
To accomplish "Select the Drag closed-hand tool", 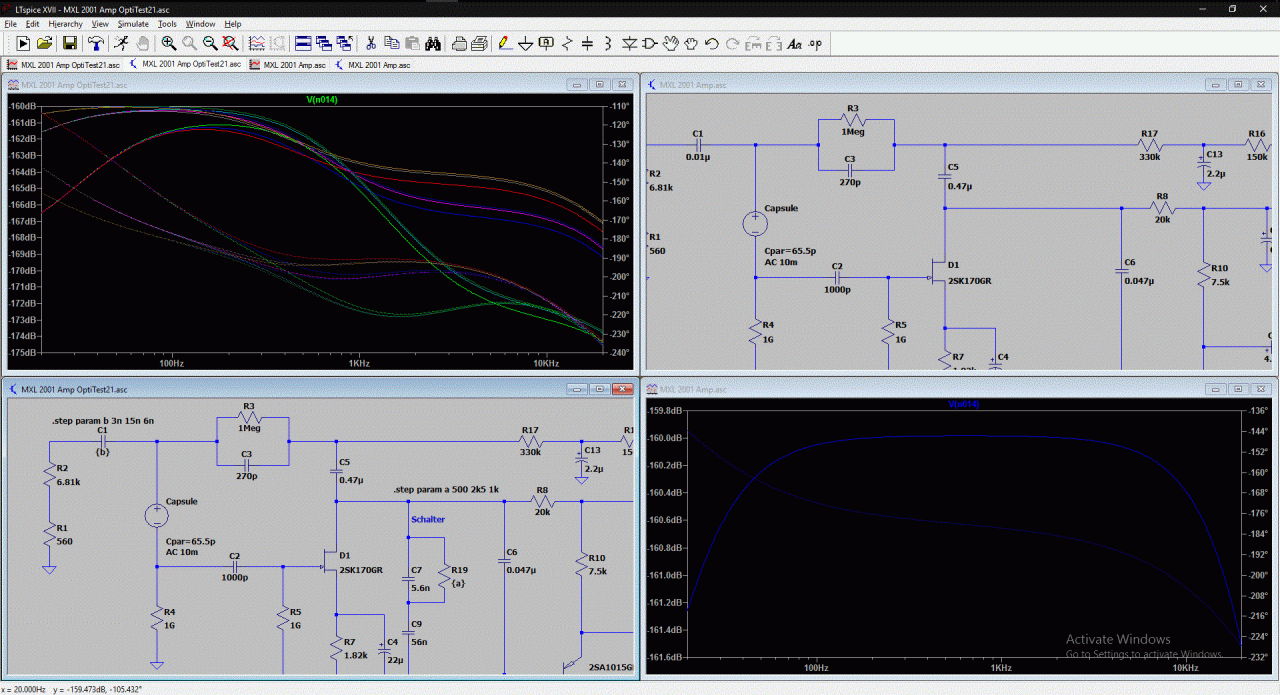I will point(691,43).
